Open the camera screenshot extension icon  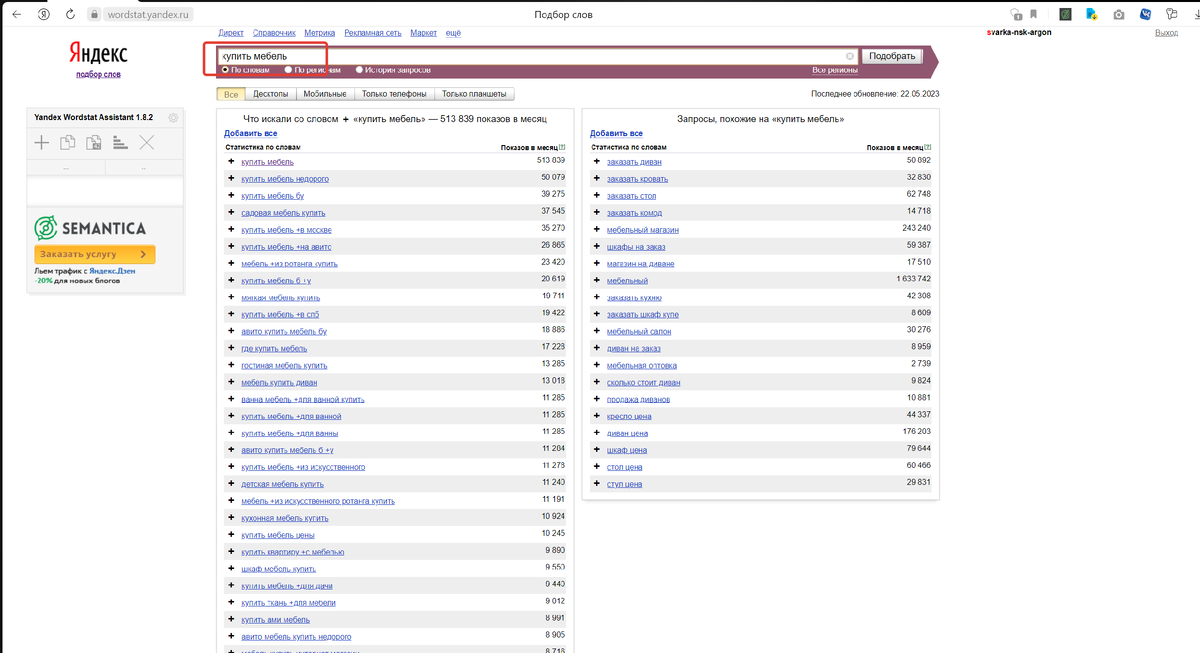pos(1119,15)
